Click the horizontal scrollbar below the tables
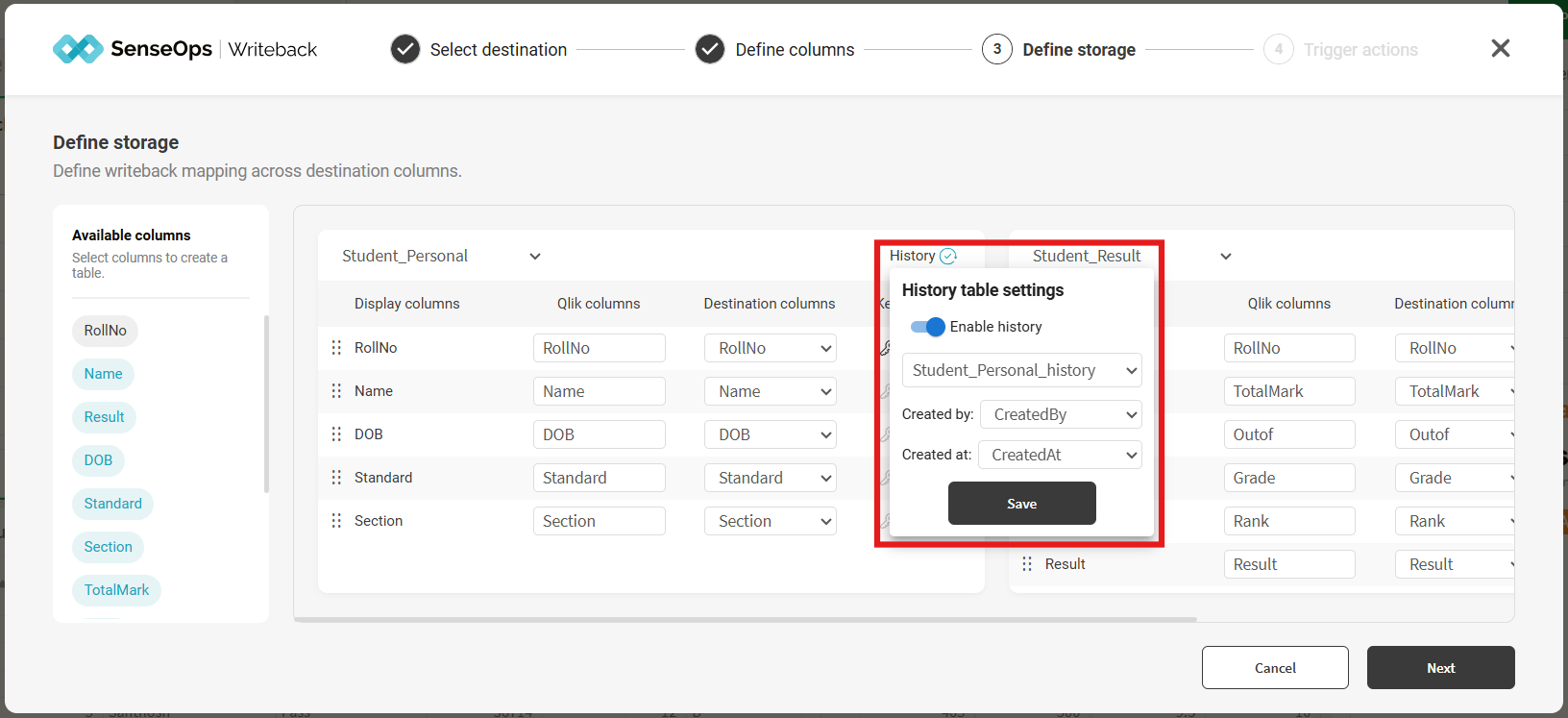The width and height of the screenshot is (1568, 718). 746,620
